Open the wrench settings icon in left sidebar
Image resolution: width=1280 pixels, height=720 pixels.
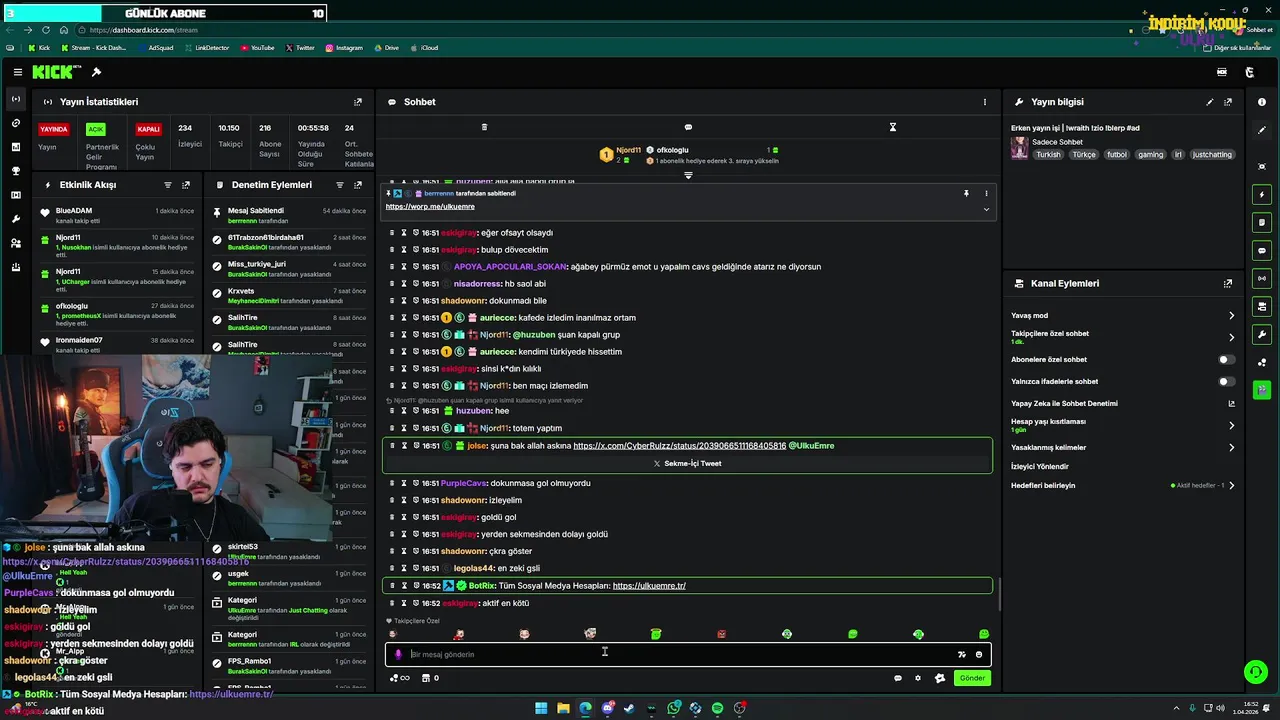(15, 219)
